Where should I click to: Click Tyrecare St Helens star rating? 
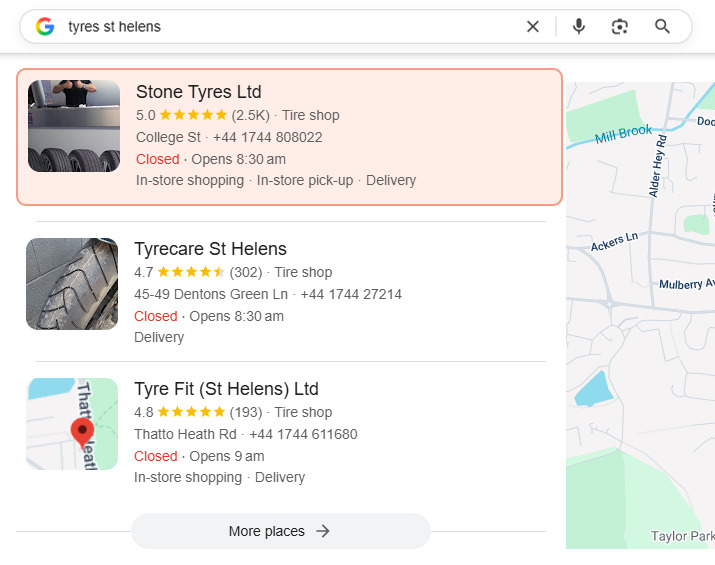[191, 272]
